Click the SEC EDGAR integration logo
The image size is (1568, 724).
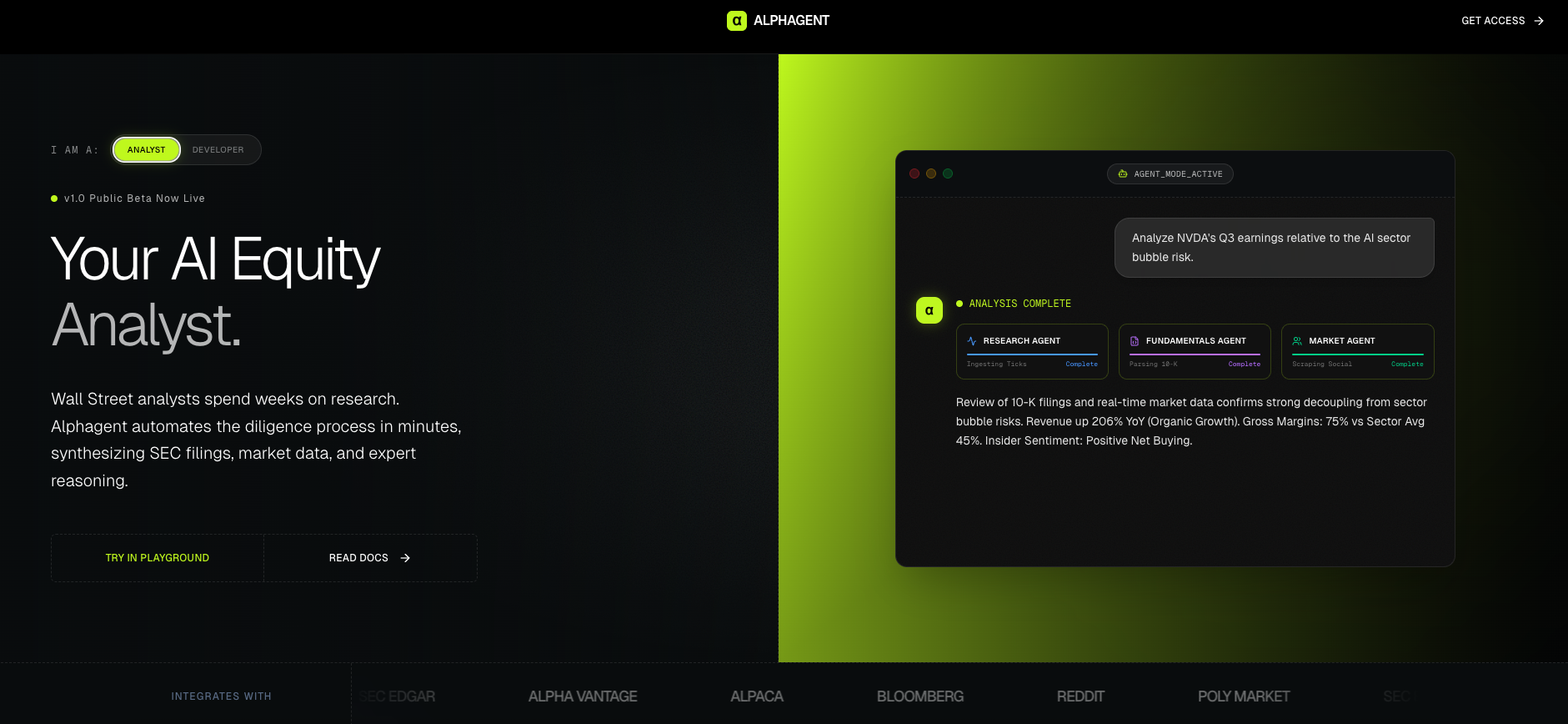398,696
